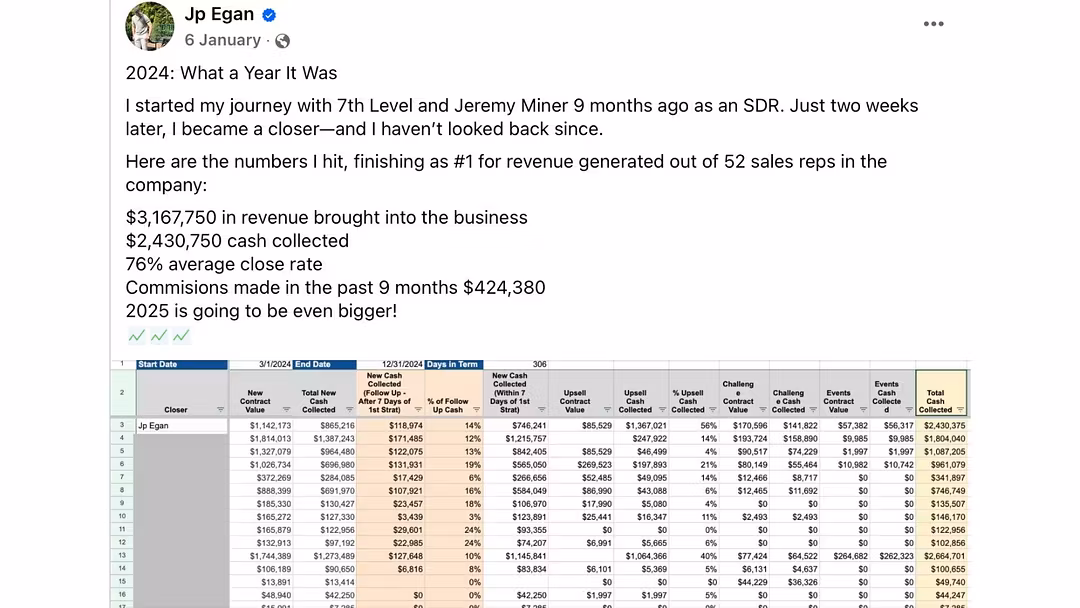Viewport: 1080px width, 608px height.
Task: Select the Jp Egan closer cell
Action: [182, 426]
